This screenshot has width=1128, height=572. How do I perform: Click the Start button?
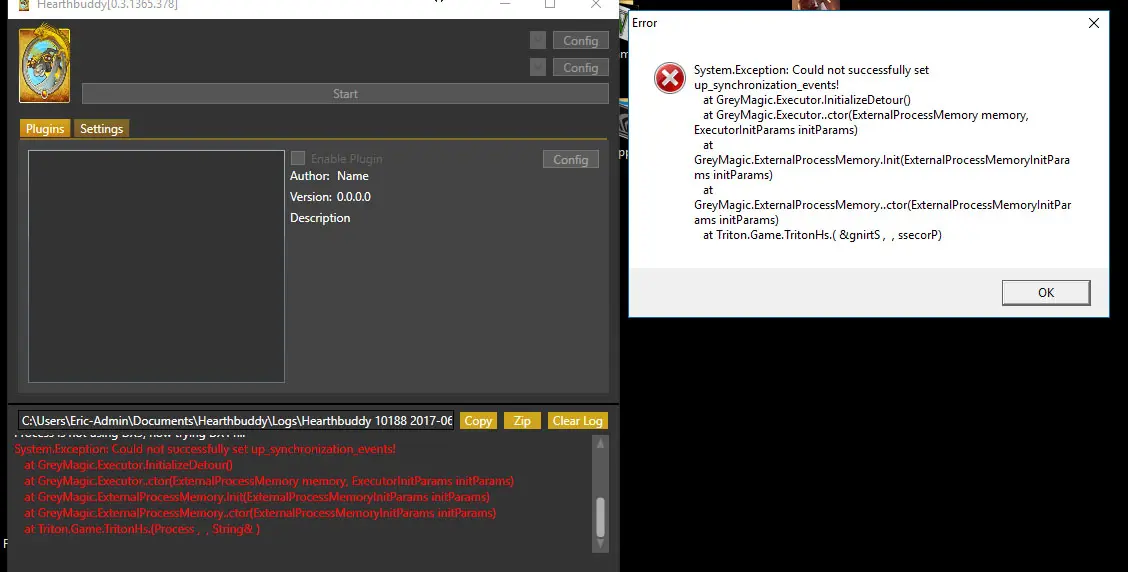(x=345, y=94)
